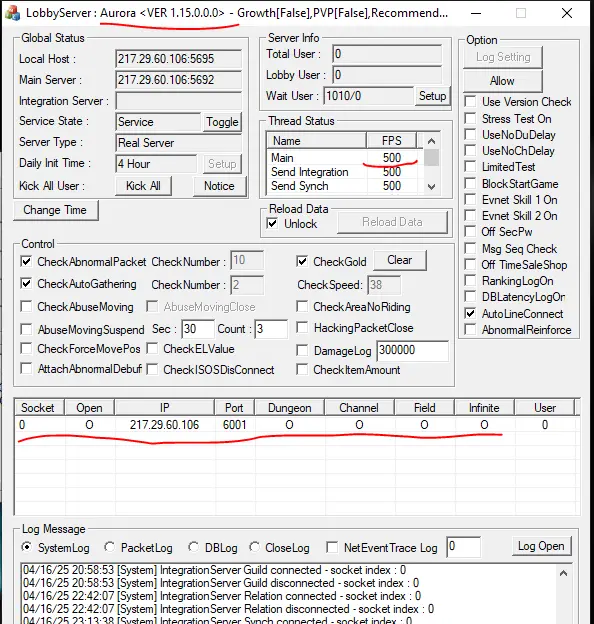Click the Local Host address field
The width and height of the screenshot is (594, 624).
(x=178, y=59)
